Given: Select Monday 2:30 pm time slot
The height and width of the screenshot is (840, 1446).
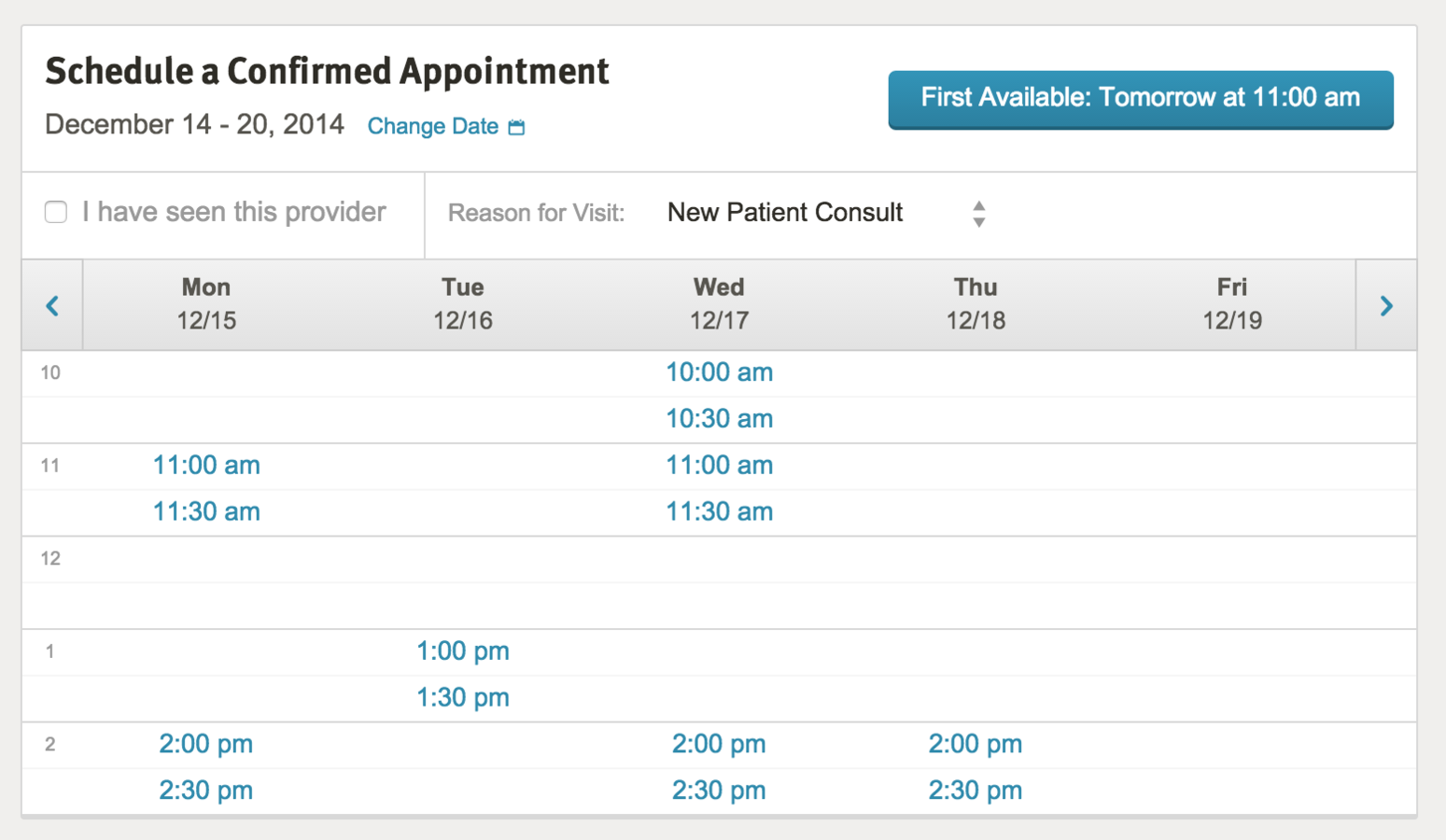Looking at the screenshot, I should [x=206, y=791].
